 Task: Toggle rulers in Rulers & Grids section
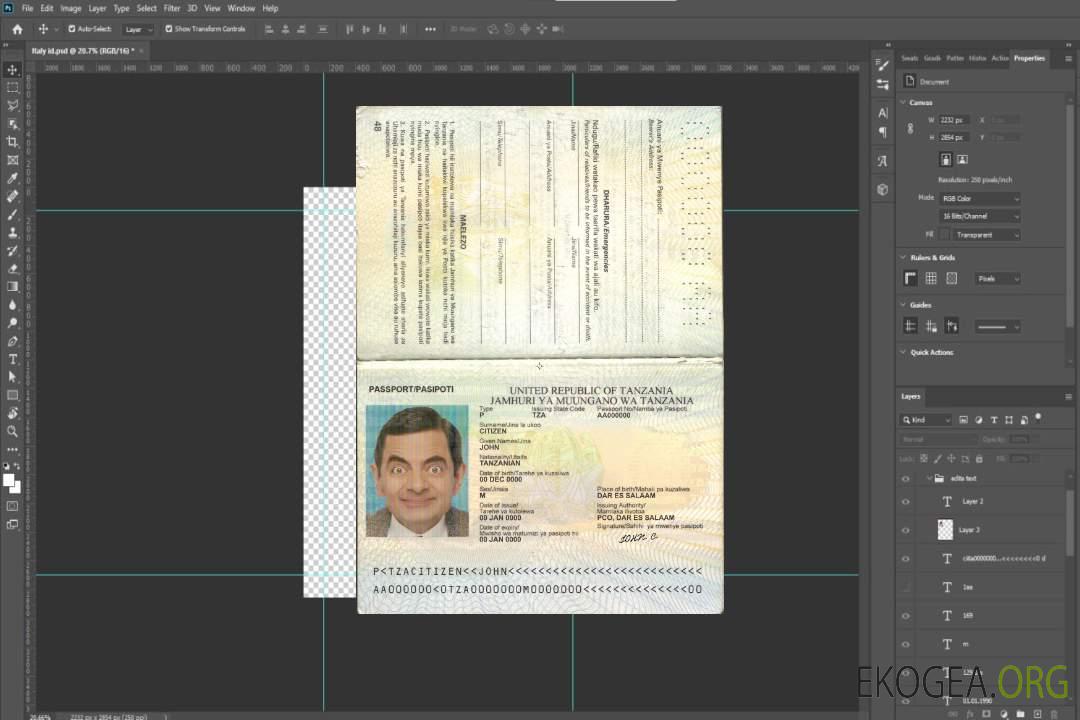(x=911, y=278)
